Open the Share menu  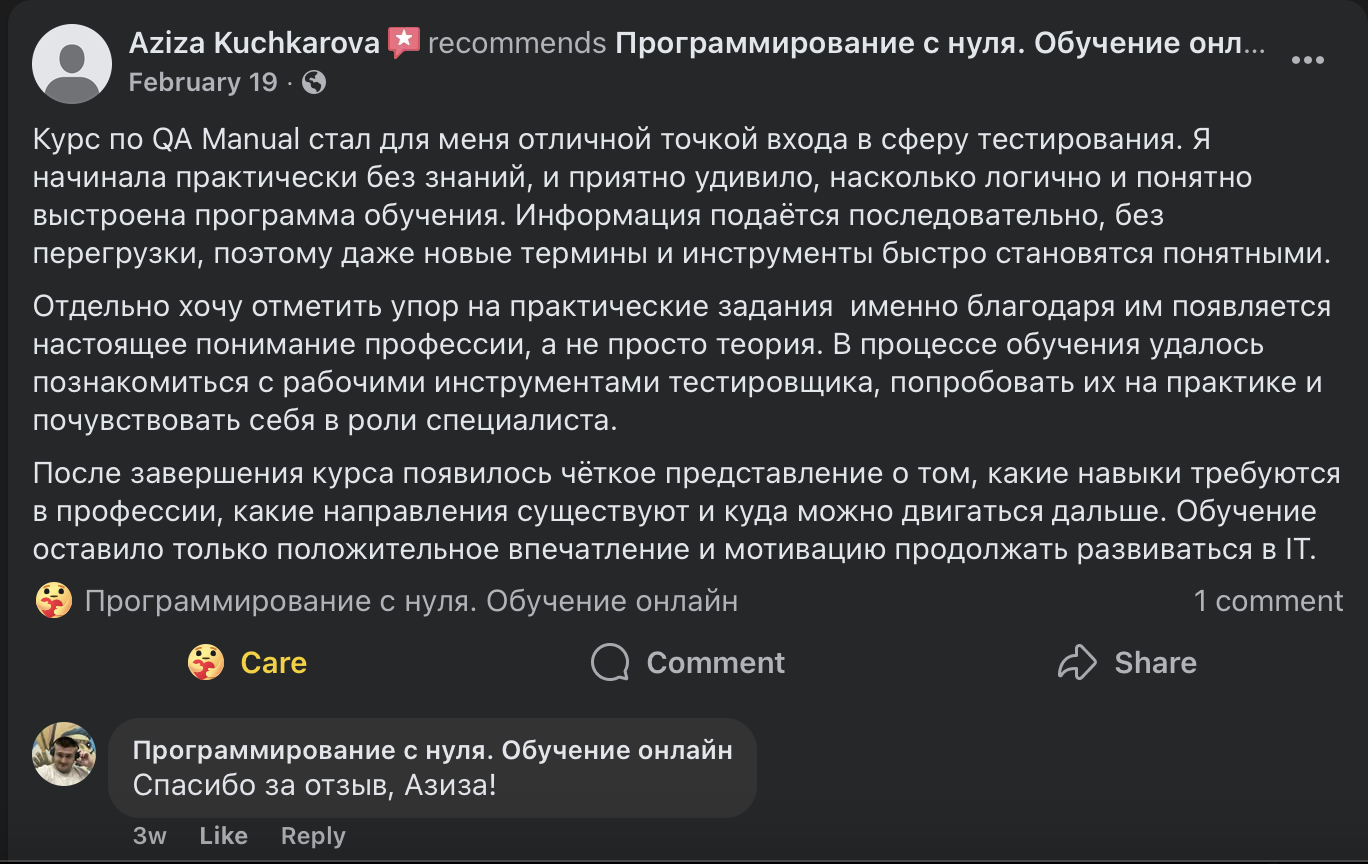pos(1127,662)
